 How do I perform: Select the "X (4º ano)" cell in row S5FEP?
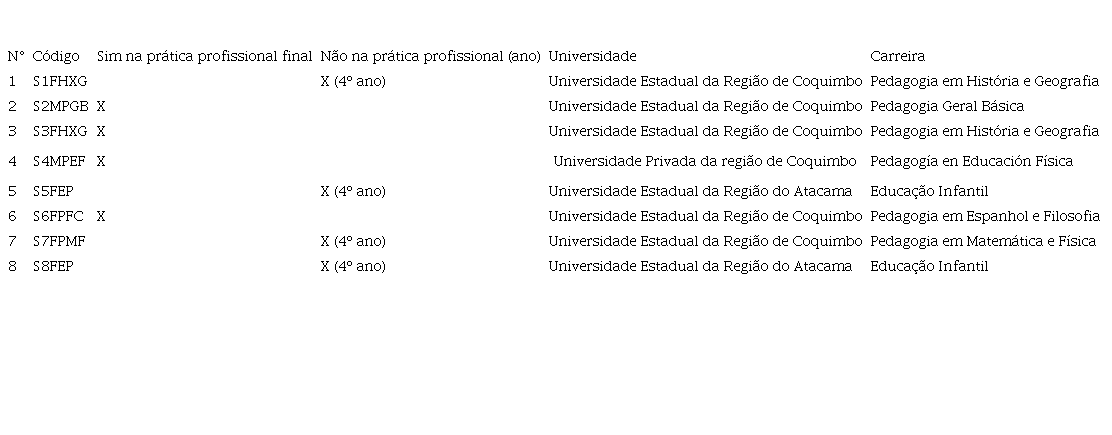tap(353, 191)
